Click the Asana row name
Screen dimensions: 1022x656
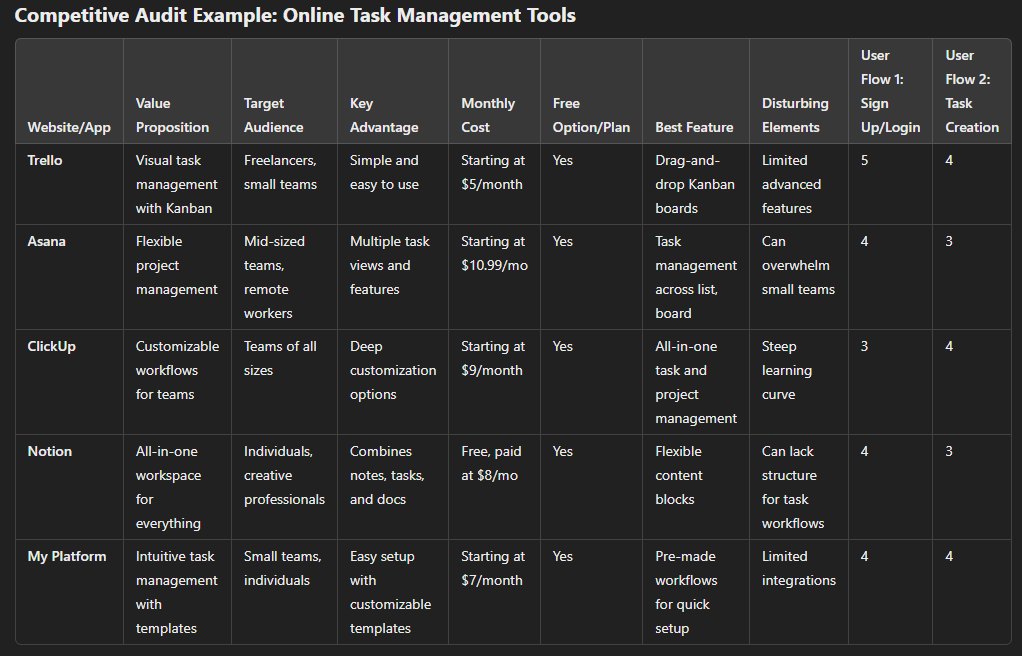[46, 241]
